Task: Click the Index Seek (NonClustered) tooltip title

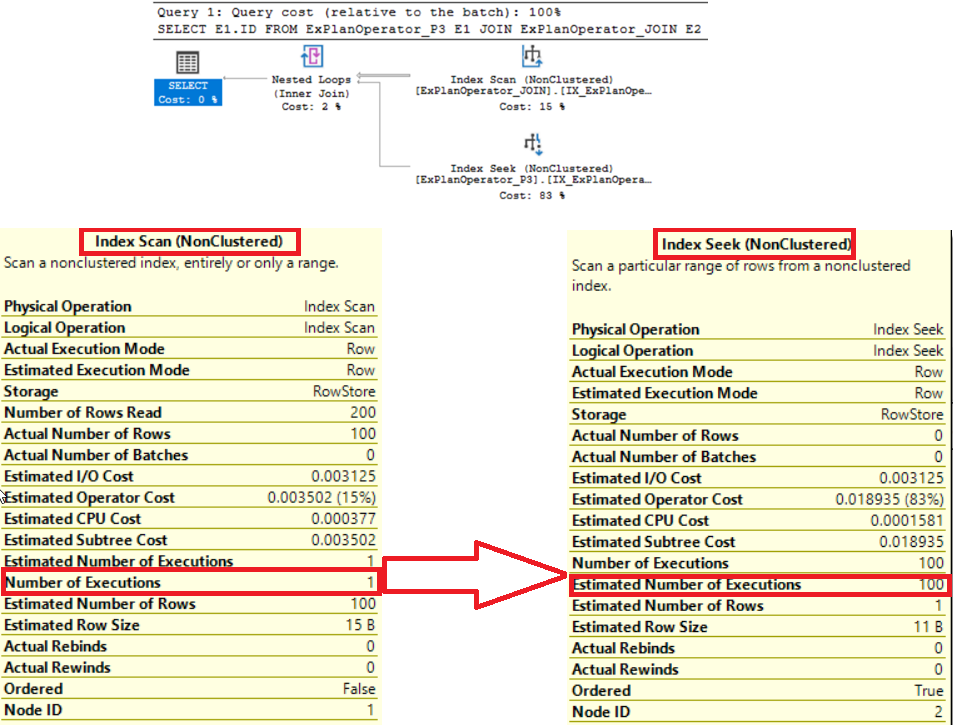Action: pos(756,244)
